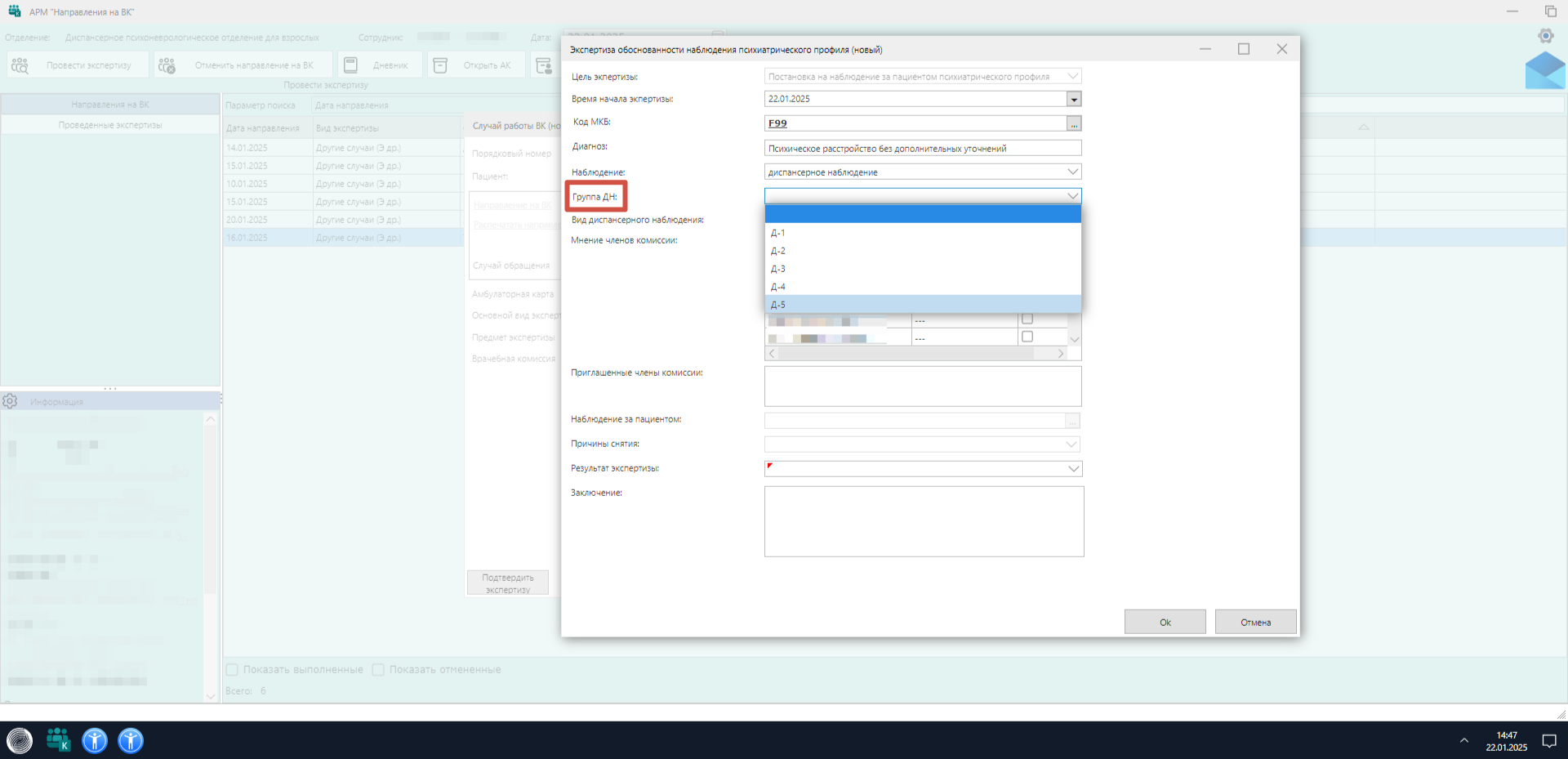Click the Провести экспертизу toolbar icon
This screenshot has height=759, width=1568.
tap(20, 65)
